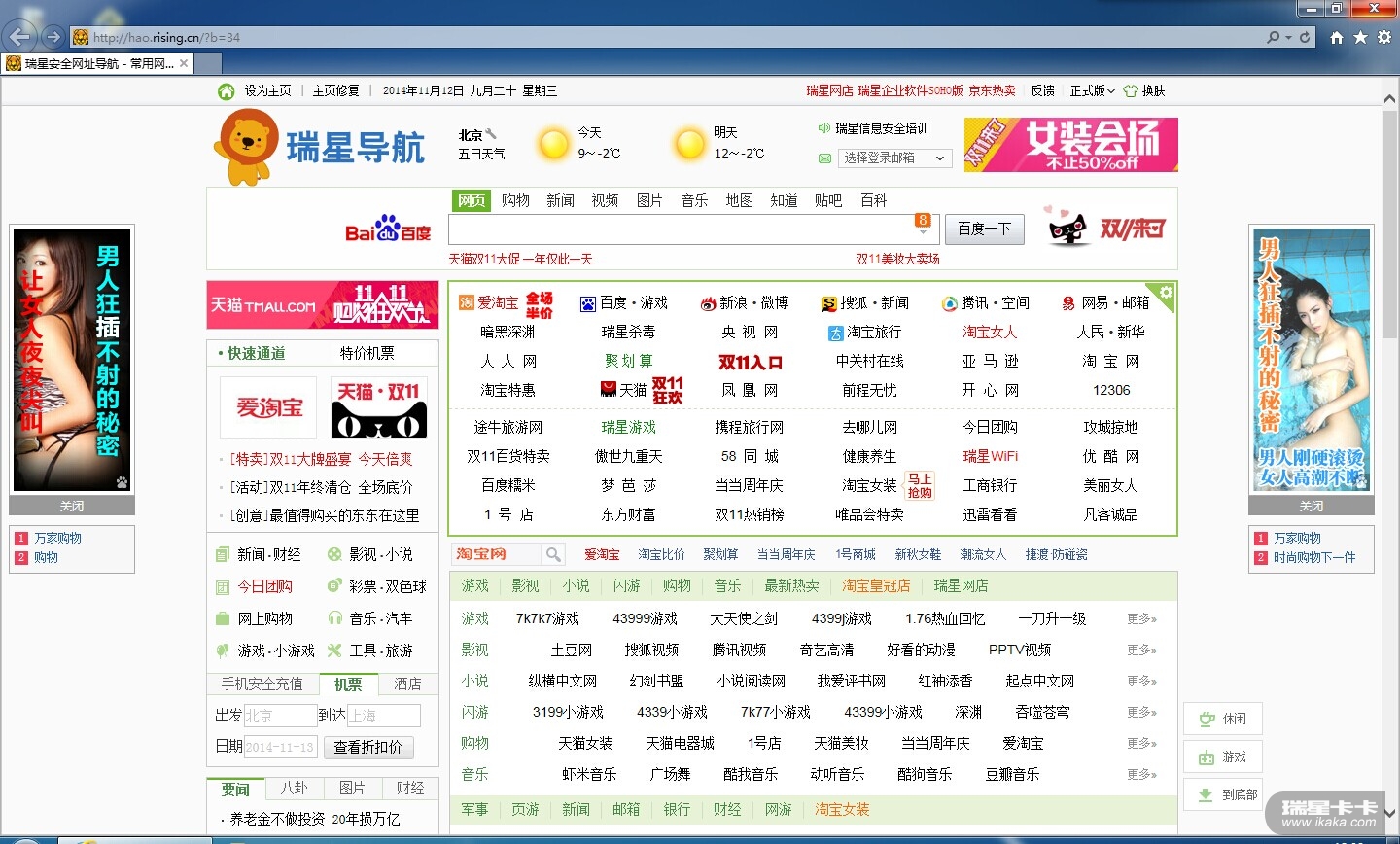Open the 京东热卖 link in the top bar

pos(992,91)
